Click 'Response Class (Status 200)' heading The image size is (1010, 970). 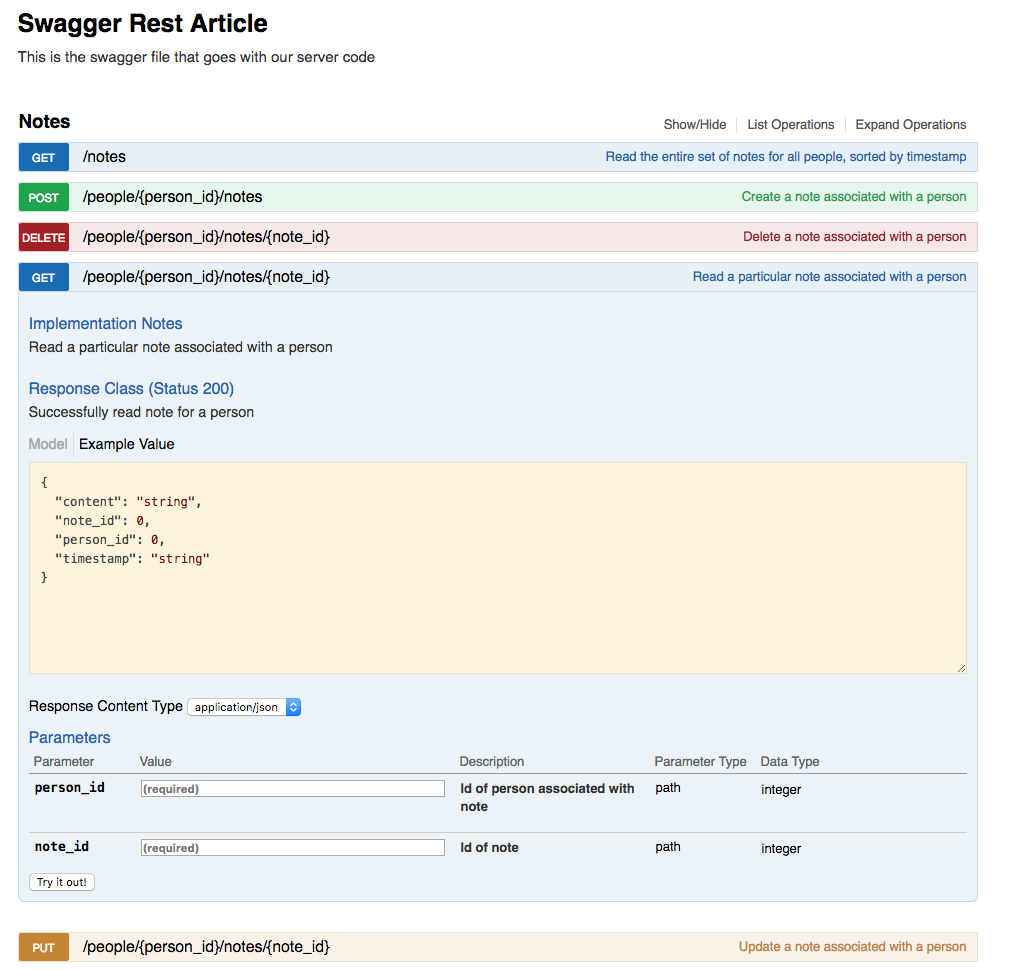pos(131,389)
